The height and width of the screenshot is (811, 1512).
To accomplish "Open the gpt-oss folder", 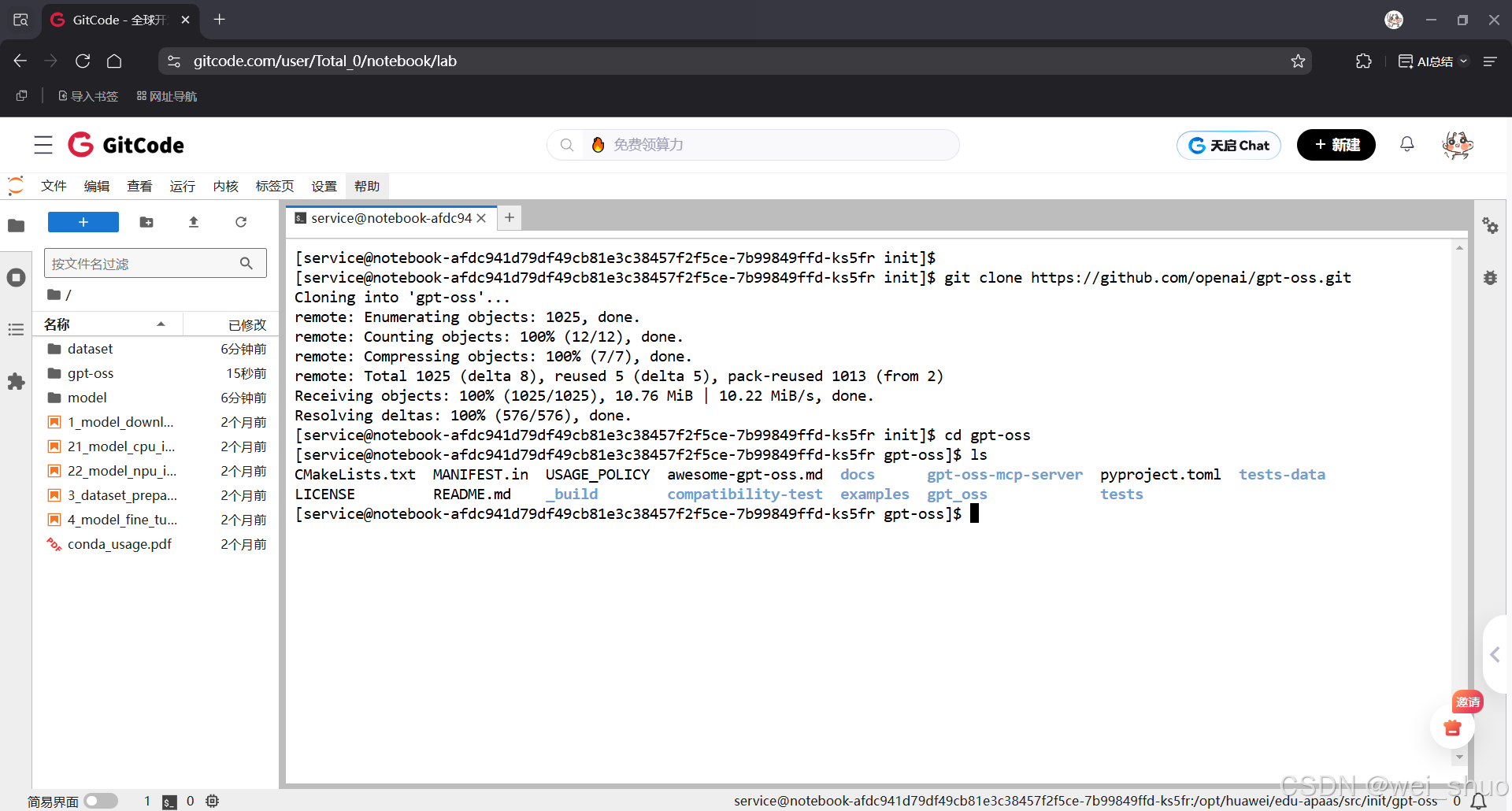I will [x=156, y=373].
